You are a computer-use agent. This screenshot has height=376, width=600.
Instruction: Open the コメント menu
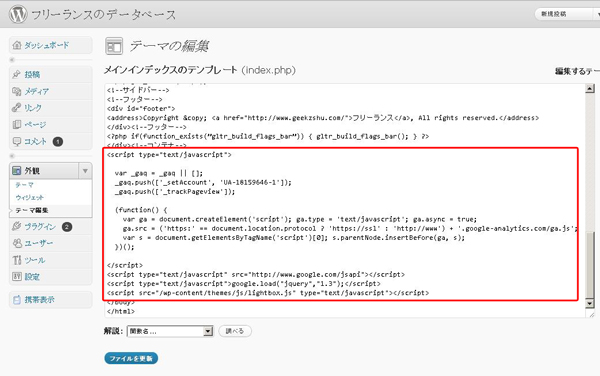(x=36, y=142)
